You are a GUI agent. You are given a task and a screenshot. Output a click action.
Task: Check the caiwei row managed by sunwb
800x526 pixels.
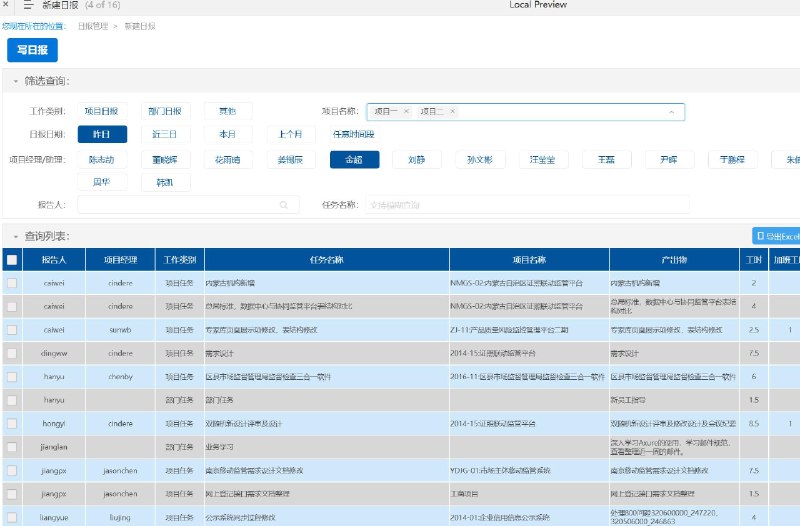[12, 330]
